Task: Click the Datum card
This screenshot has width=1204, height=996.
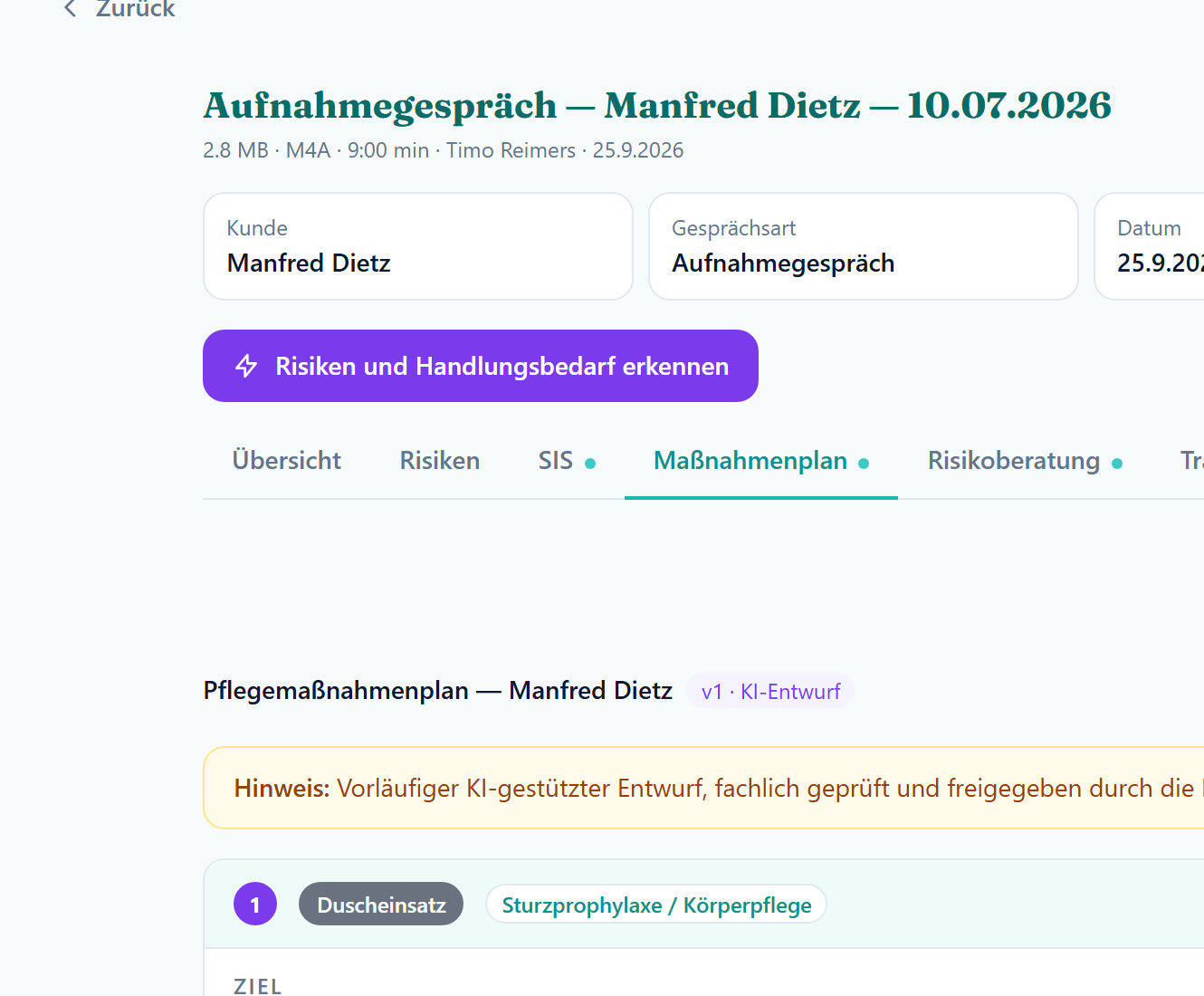Action: (x=1150, y=246)
